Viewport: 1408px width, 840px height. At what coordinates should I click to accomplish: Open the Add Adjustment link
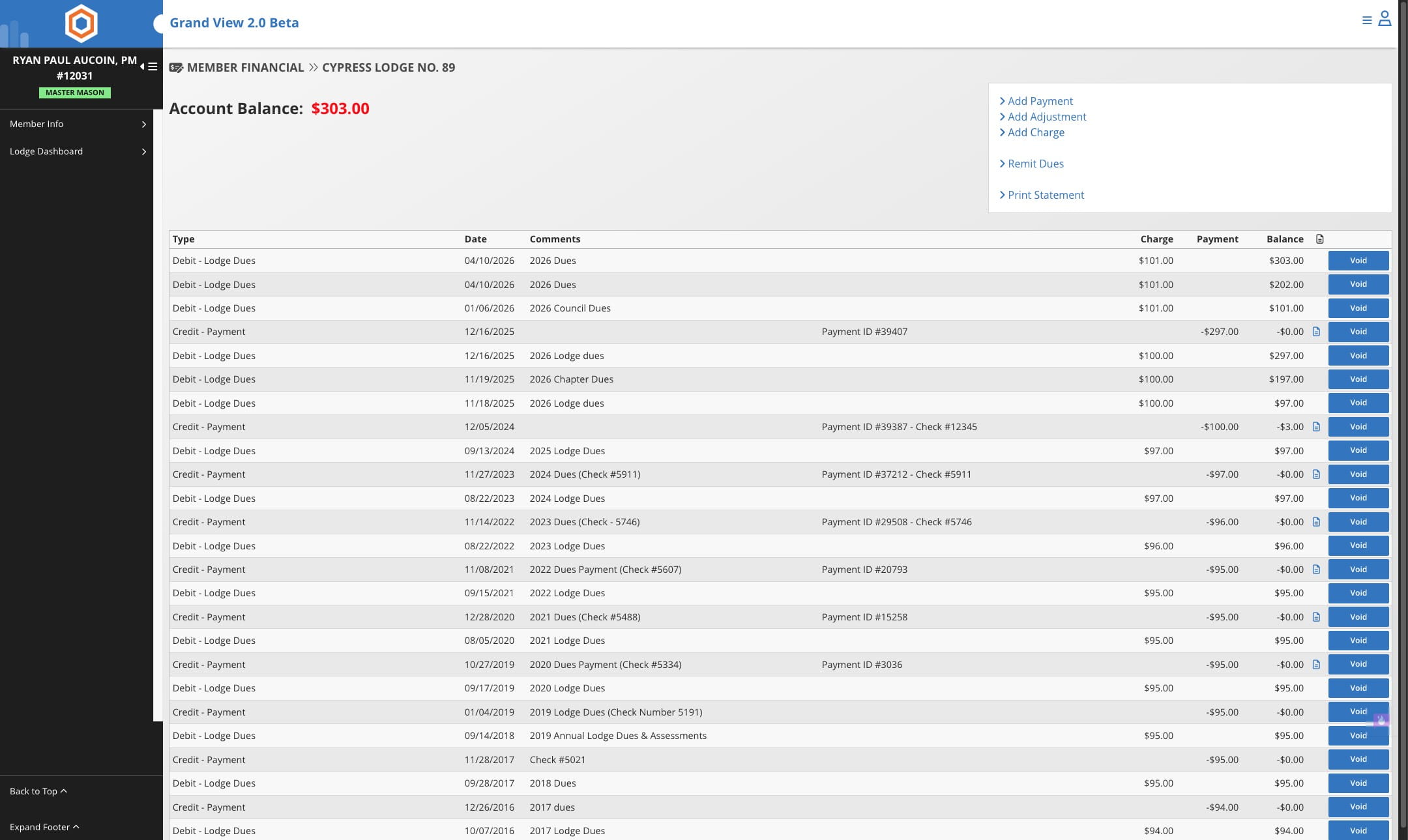(x=1046, y=117)
